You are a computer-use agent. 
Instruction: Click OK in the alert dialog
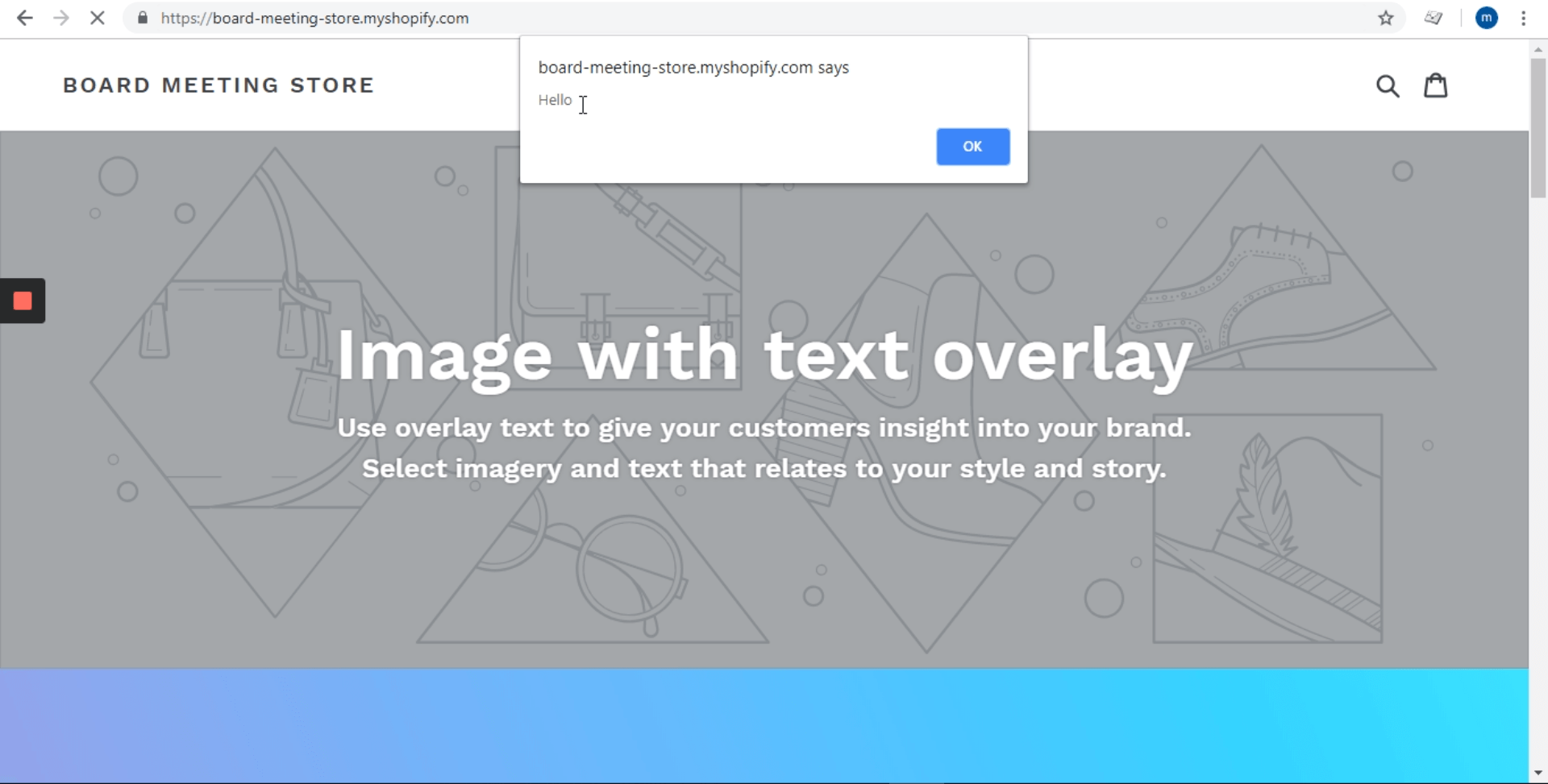point(972,147)
